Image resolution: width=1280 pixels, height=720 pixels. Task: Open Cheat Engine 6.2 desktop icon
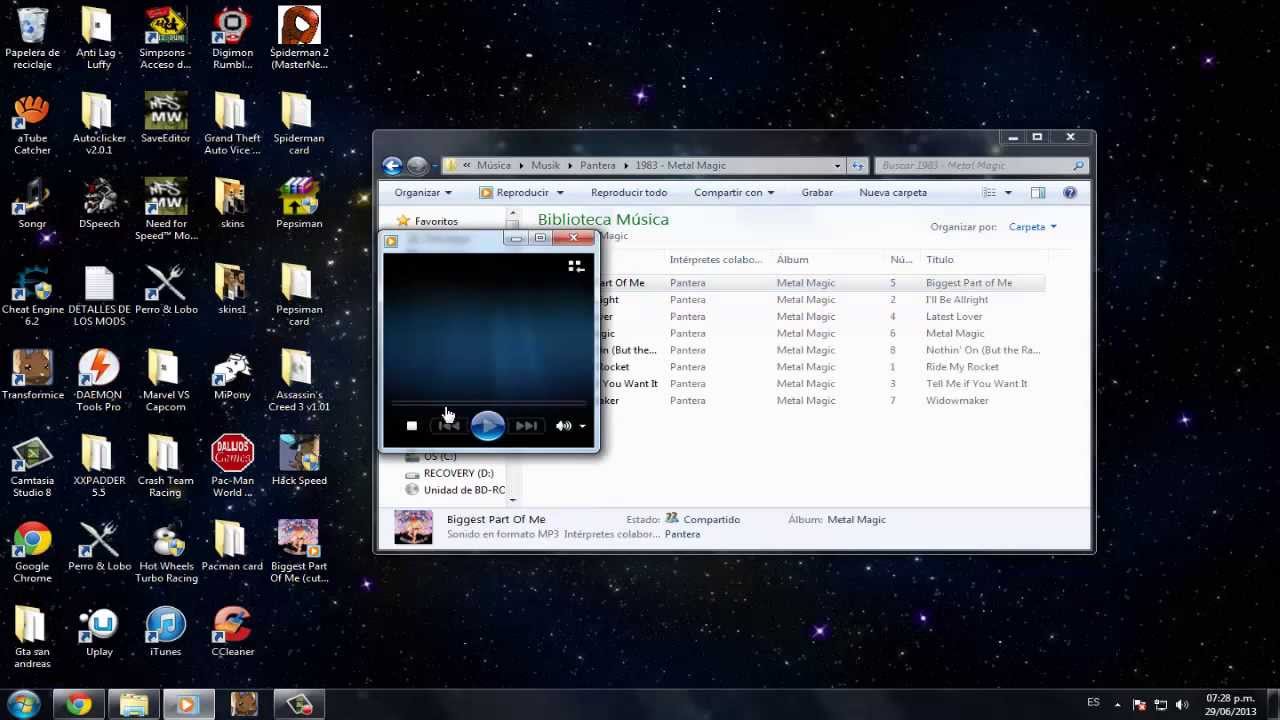point(32,295)
